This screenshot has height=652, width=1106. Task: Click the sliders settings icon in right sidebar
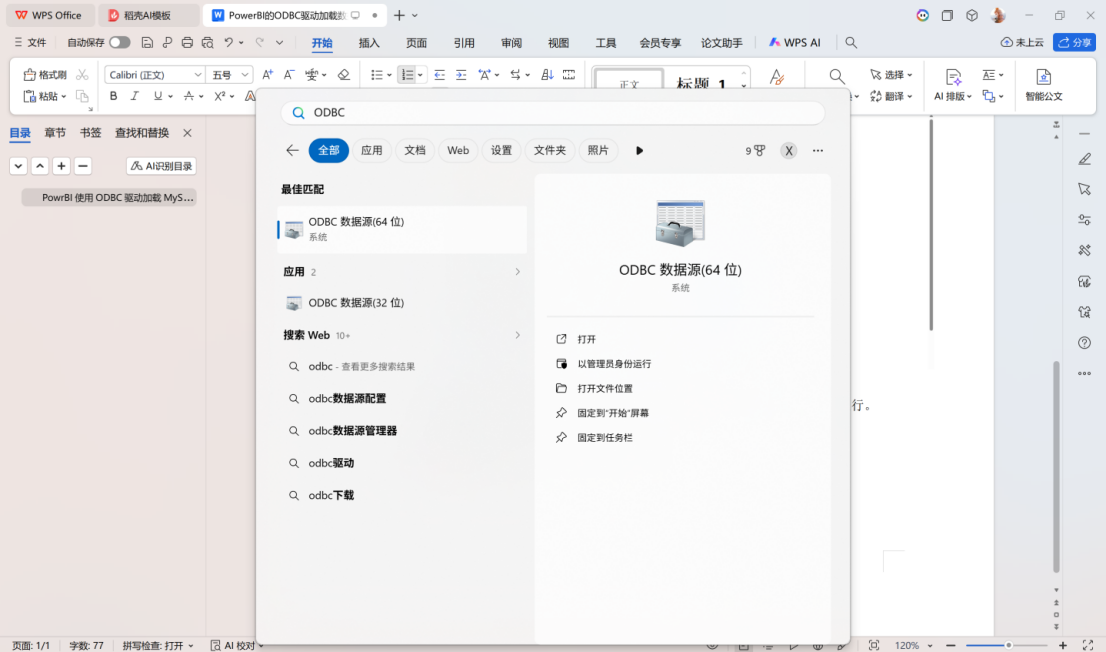(x=1085, y=220)
